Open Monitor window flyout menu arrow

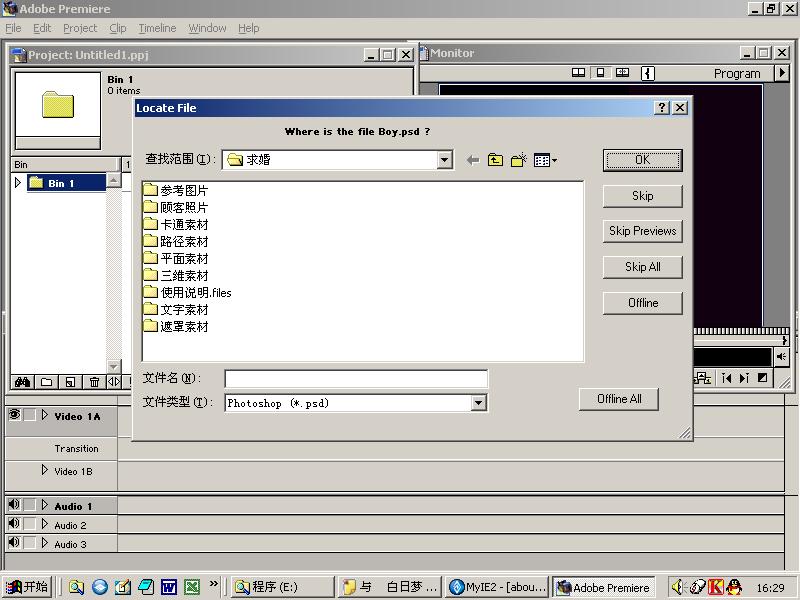pos(782,73)
